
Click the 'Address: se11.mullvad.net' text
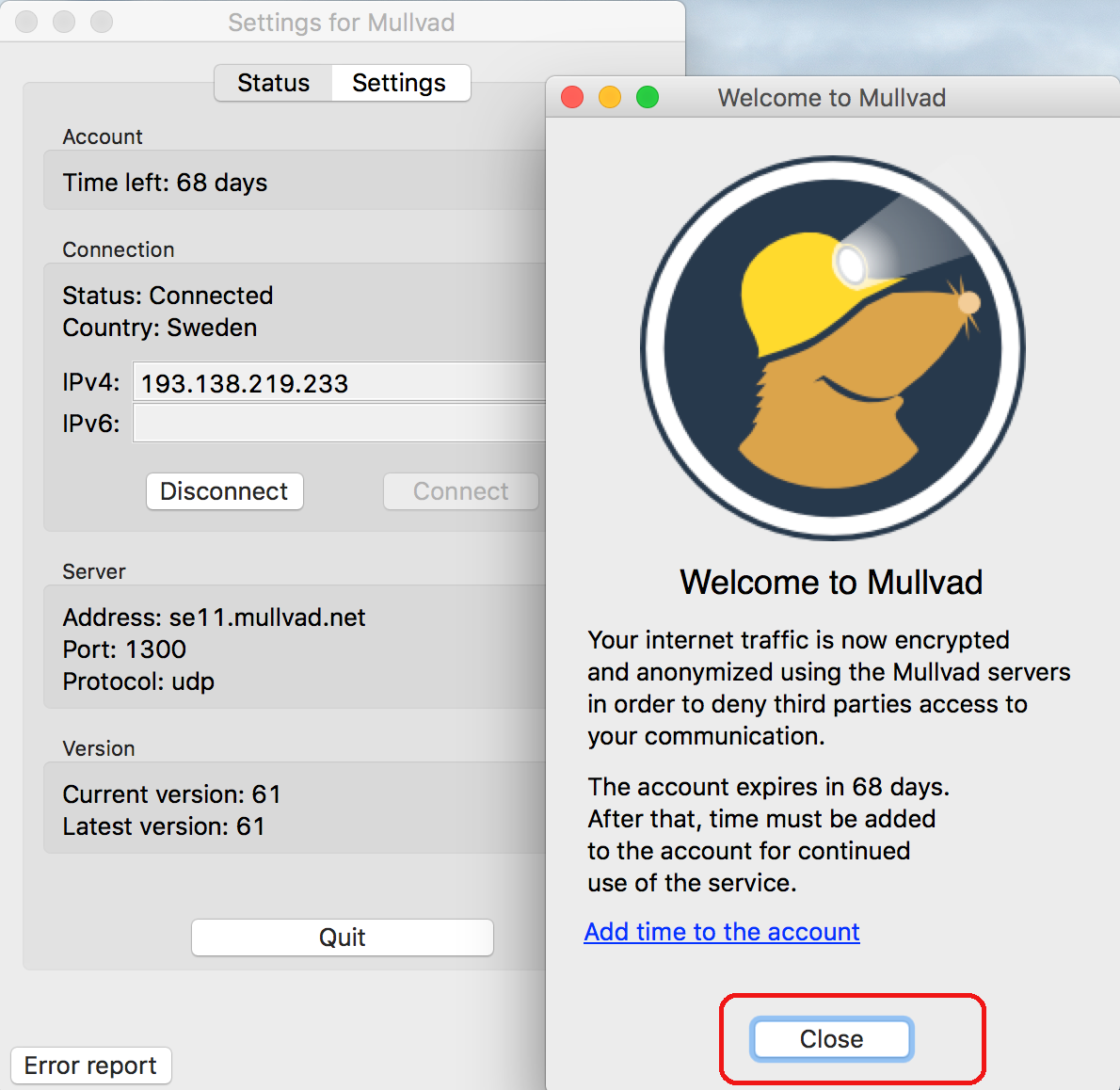[215, 617]
